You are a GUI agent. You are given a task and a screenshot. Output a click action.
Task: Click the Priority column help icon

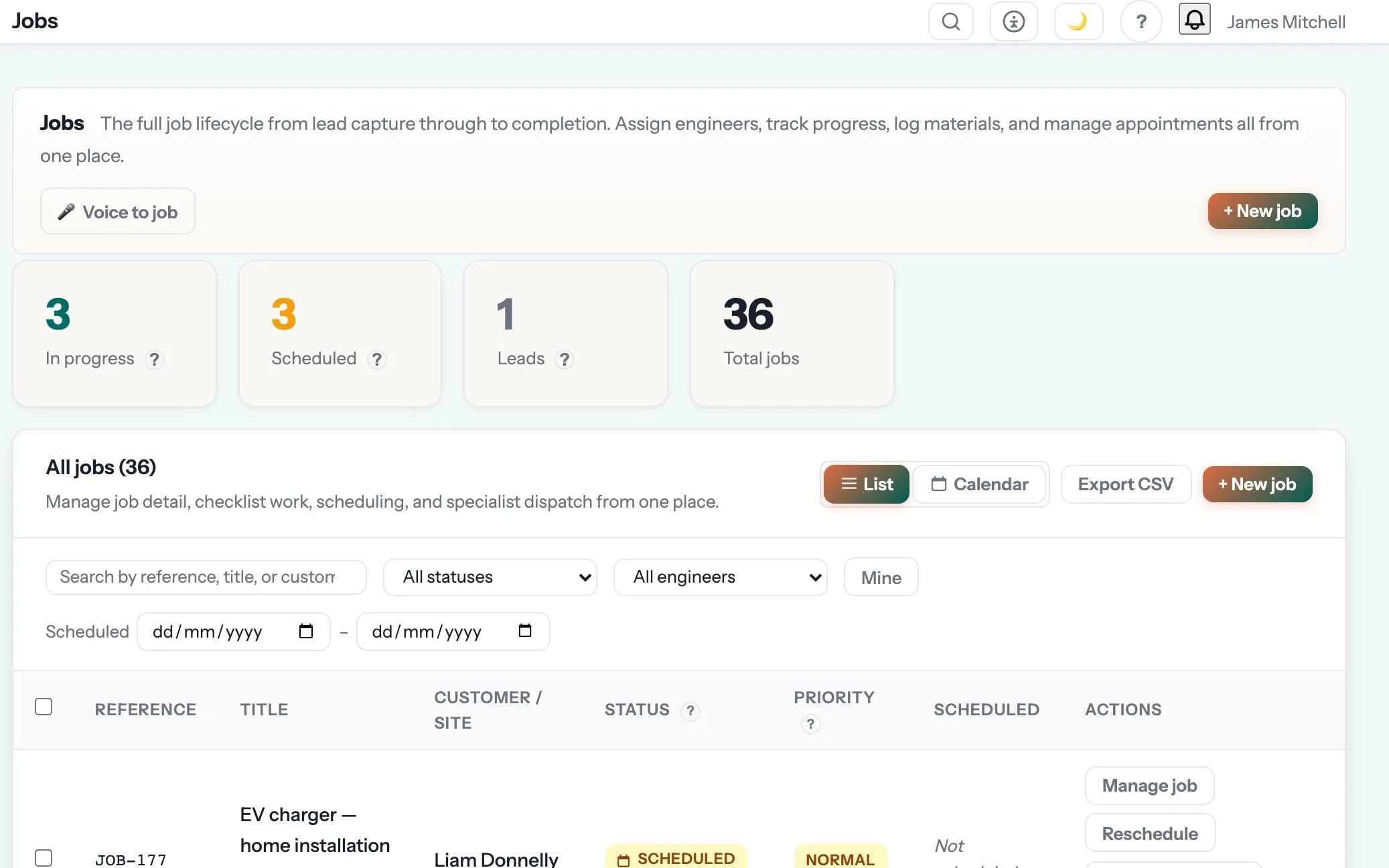tap(810, 724)
